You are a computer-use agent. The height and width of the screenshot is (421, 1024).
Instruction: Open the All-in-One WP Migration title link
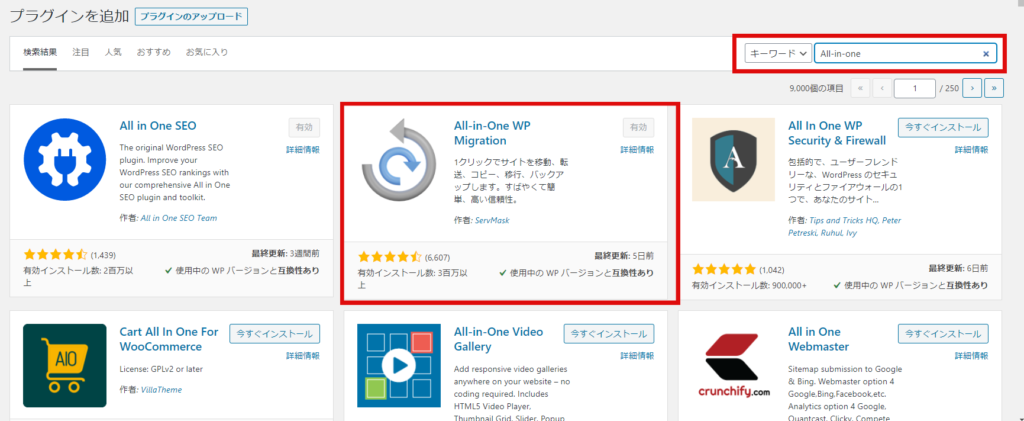pyautogui.click(x=492, y=133)
